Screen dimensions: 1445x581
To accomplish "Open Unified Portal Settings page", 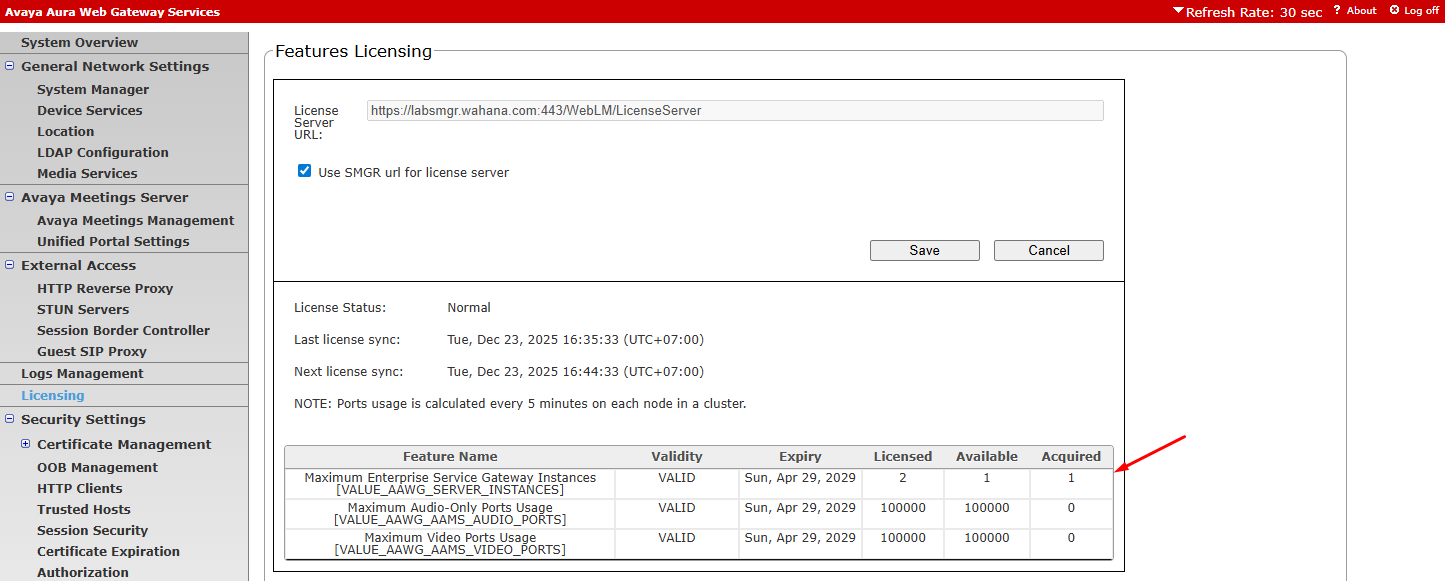I will click(x=113, y=241).
